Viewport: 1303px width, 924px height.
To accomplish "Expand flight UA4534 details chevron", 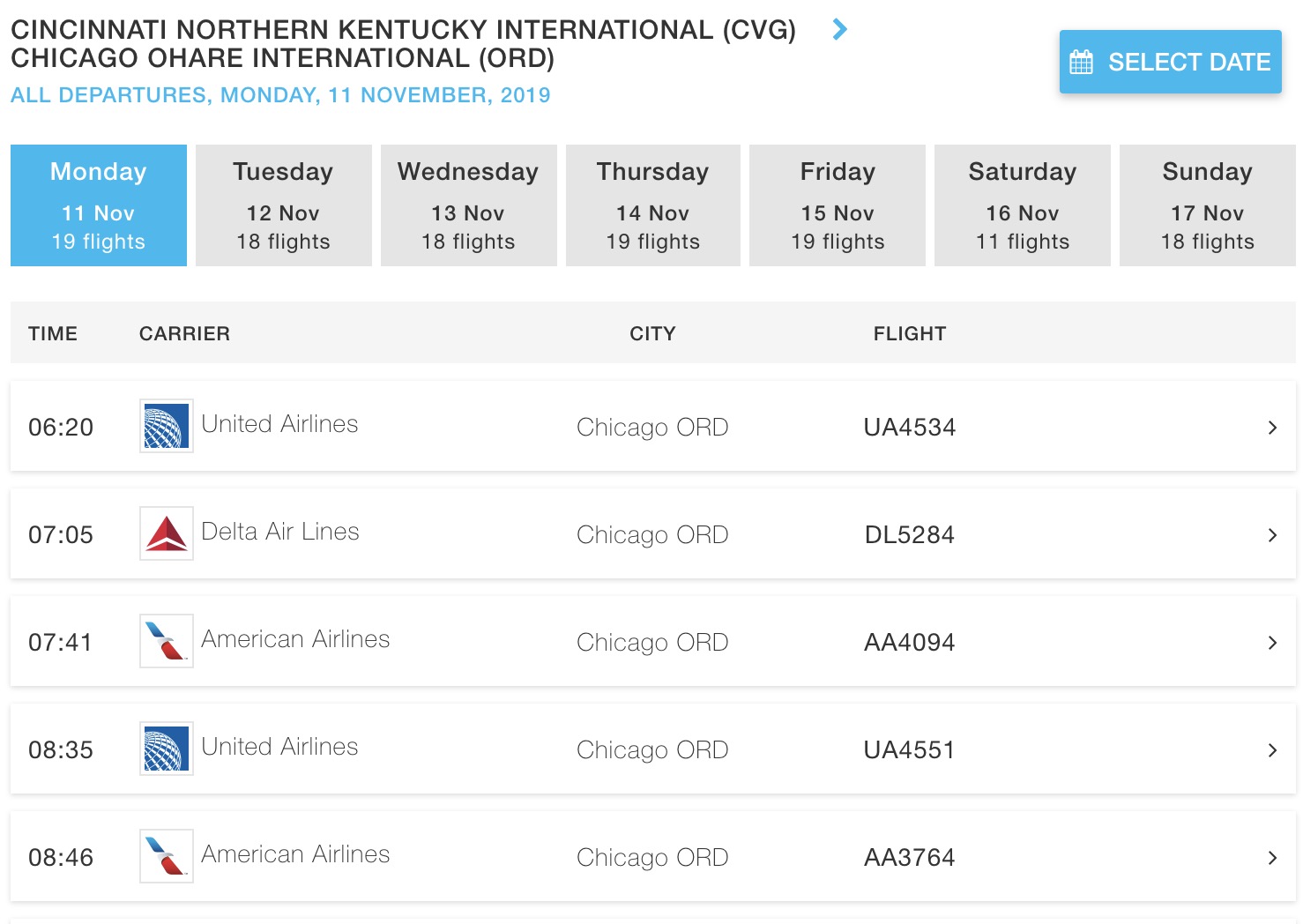I will coord(1272,428).
